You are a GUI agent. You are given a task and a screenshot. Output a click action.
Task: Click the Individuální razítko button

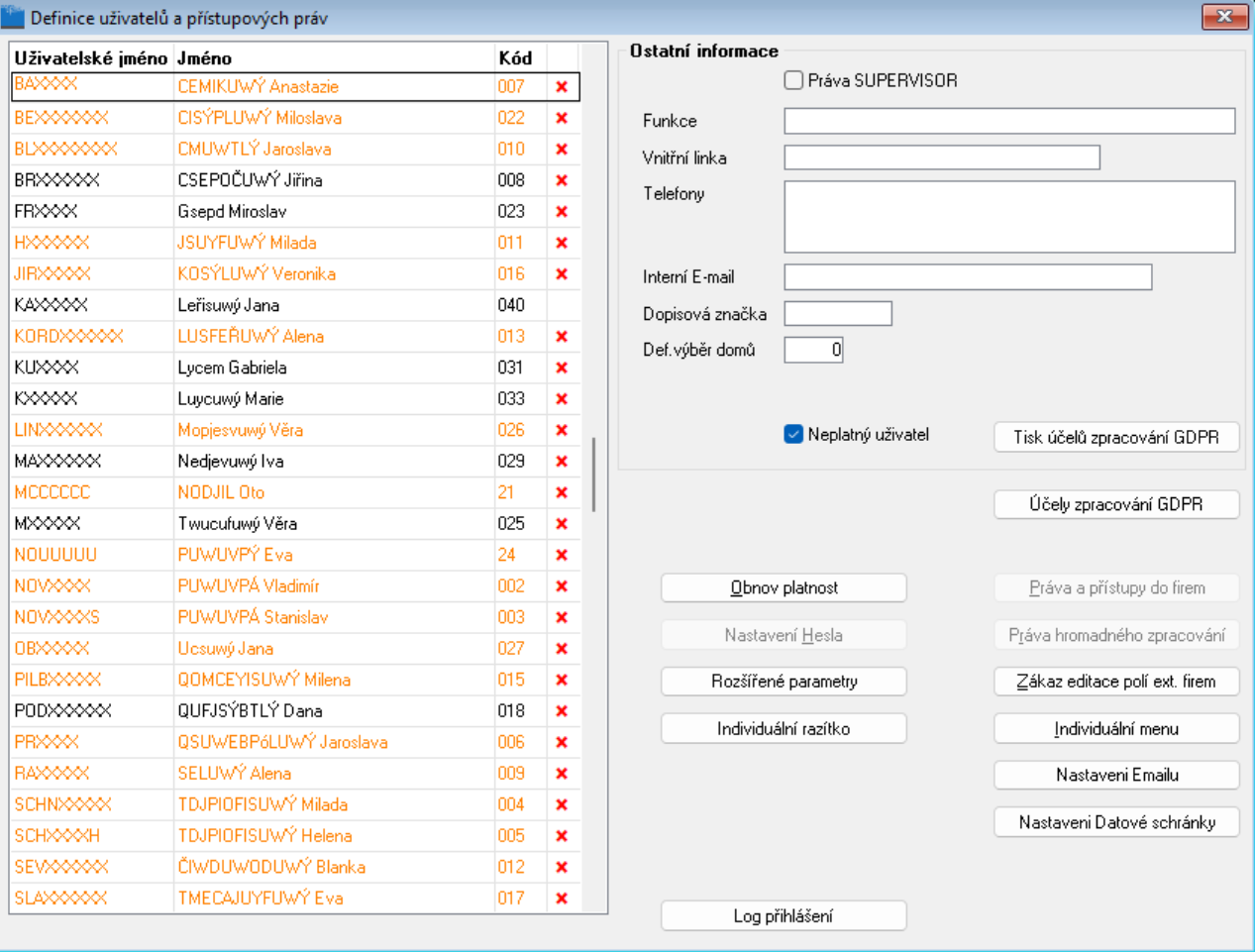click(784, 729)
